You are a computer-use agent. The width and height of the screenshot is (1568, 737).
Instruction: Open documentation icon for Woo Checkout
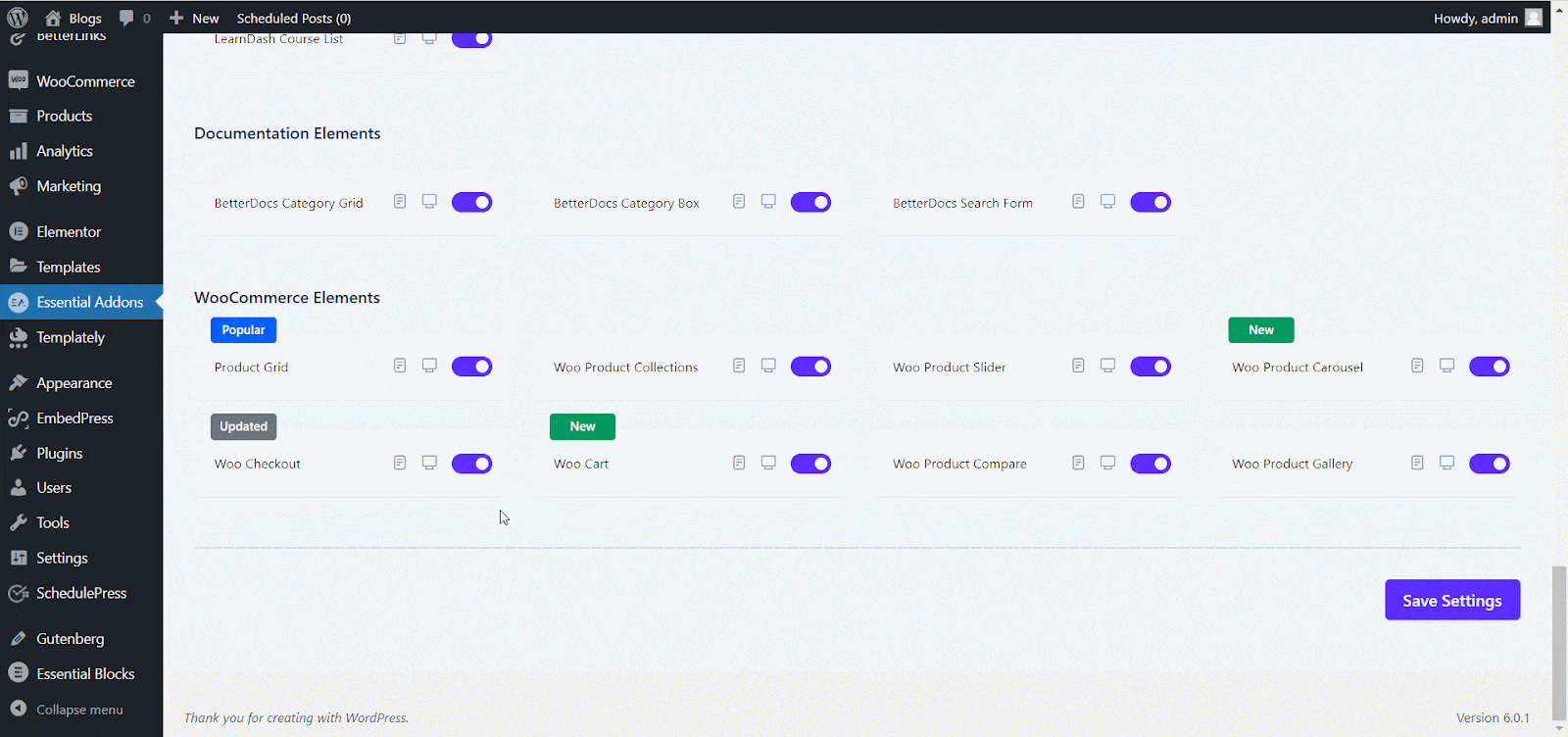(400, 463)
